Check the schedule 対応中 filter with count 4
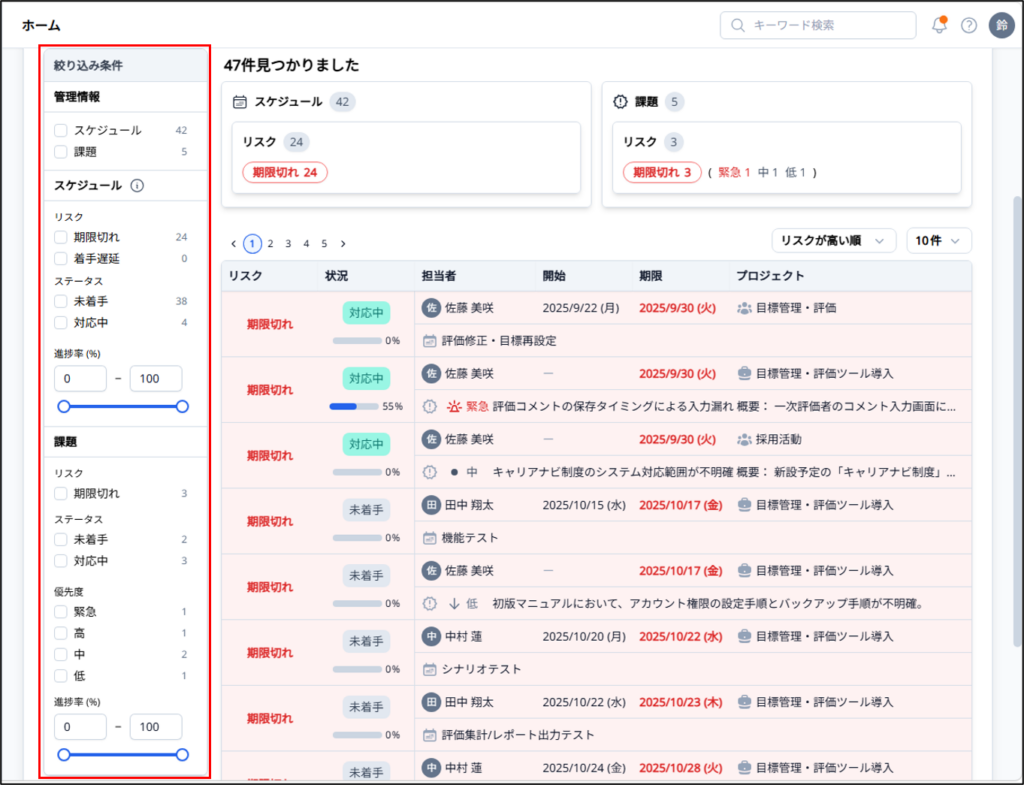 point(61,323)
